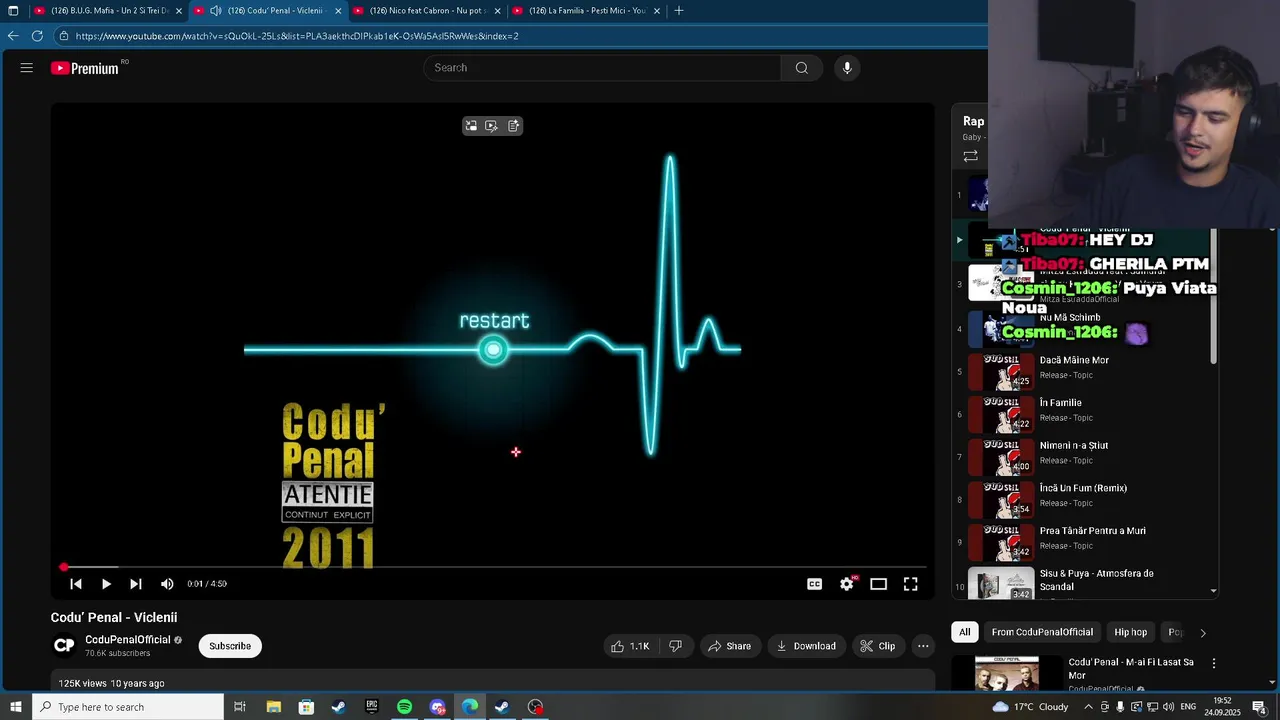Subscribe to CoduPenalOfficial
The image size is (1280, 720).
[x=230, y=646]
